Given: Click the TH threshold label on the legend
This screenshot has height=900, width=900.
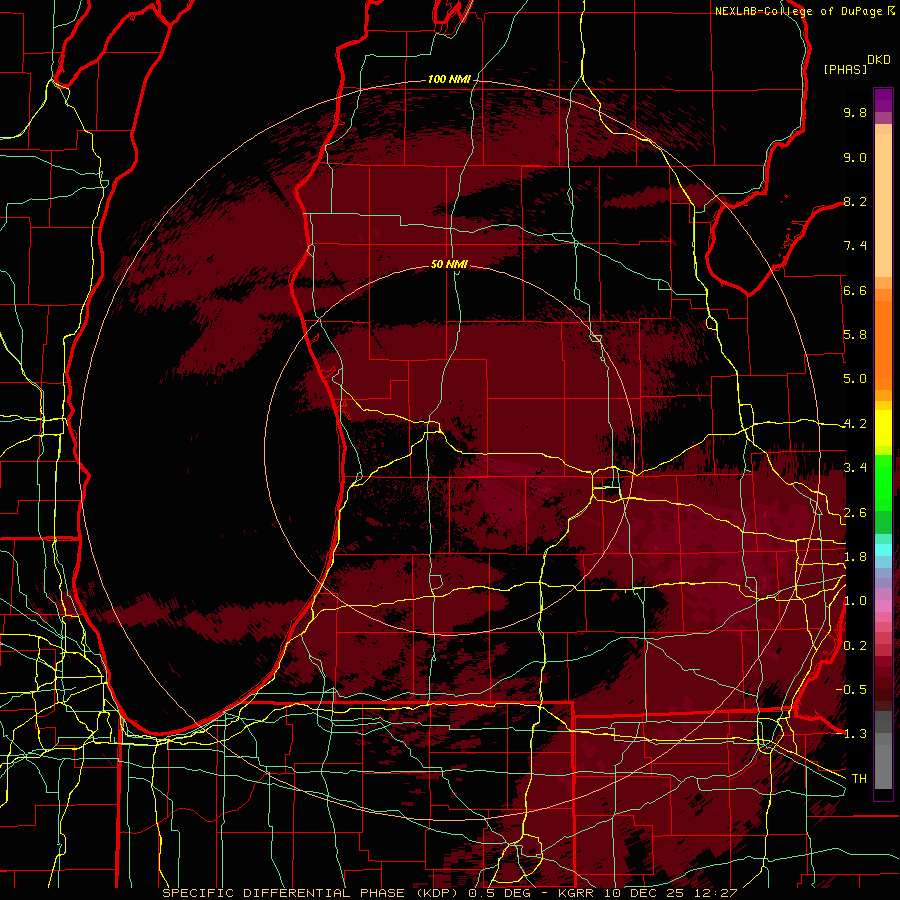Looking at the screenshot, I should 859,779.
